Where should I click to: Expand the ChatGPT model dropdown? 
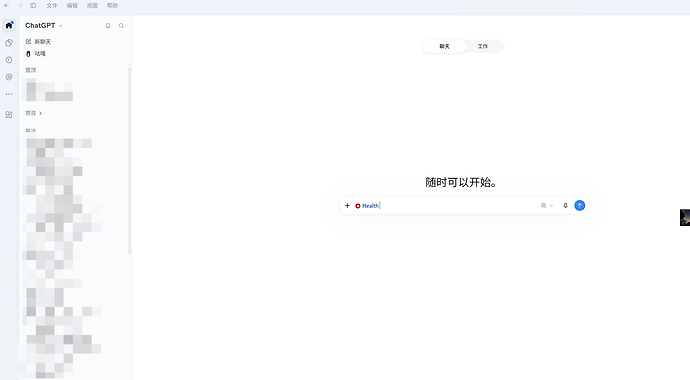[44, 26]
